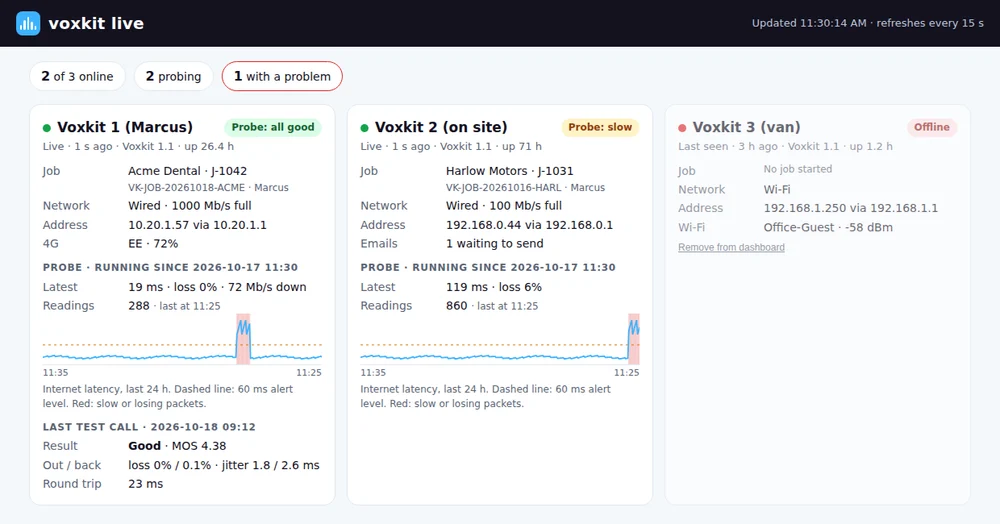Click the red spike in Voxkit 1 latency chart

point(243,338)
